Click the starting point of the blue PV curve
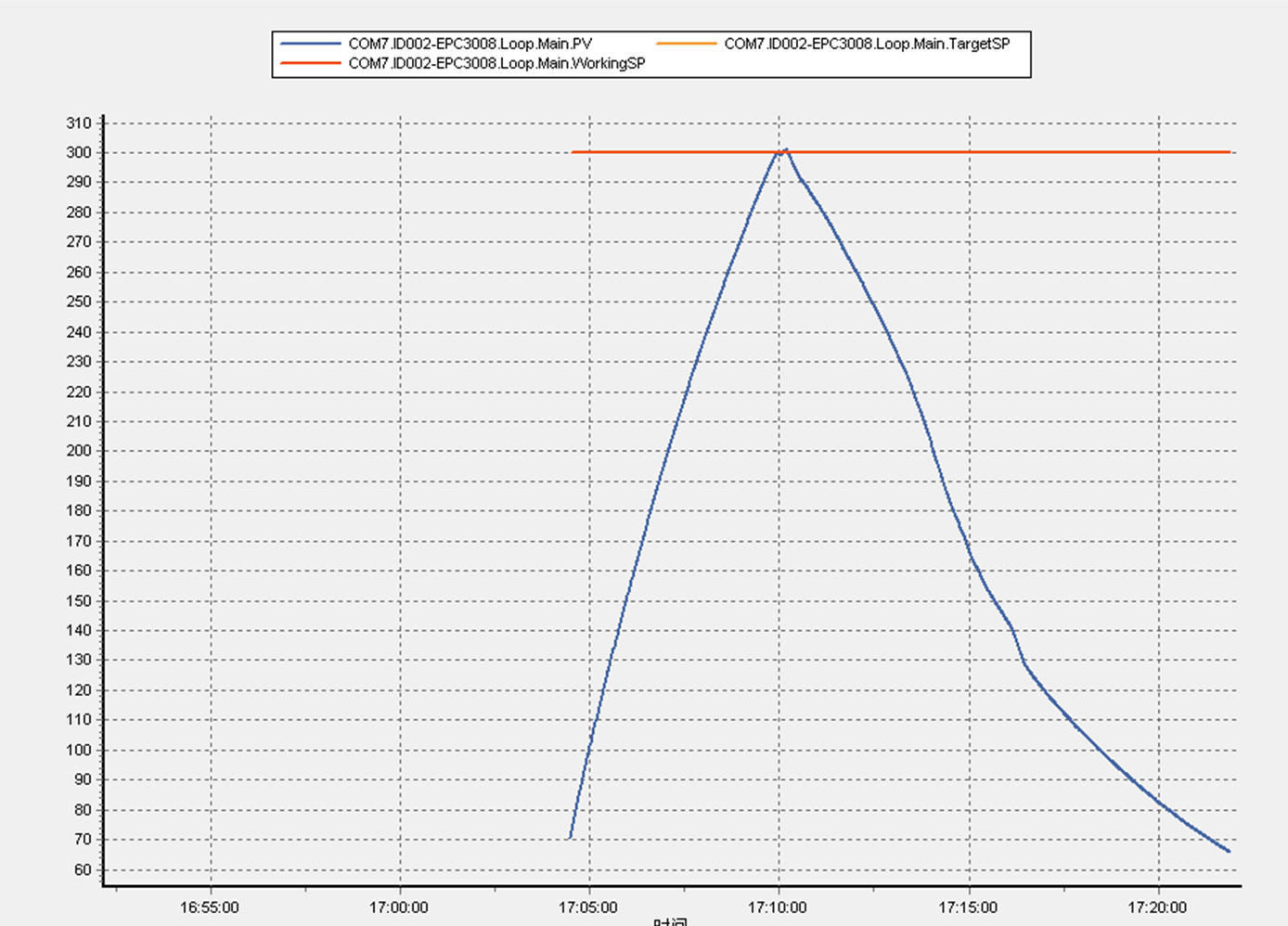This screenshot has width=1288, height=926. [570, 838]
